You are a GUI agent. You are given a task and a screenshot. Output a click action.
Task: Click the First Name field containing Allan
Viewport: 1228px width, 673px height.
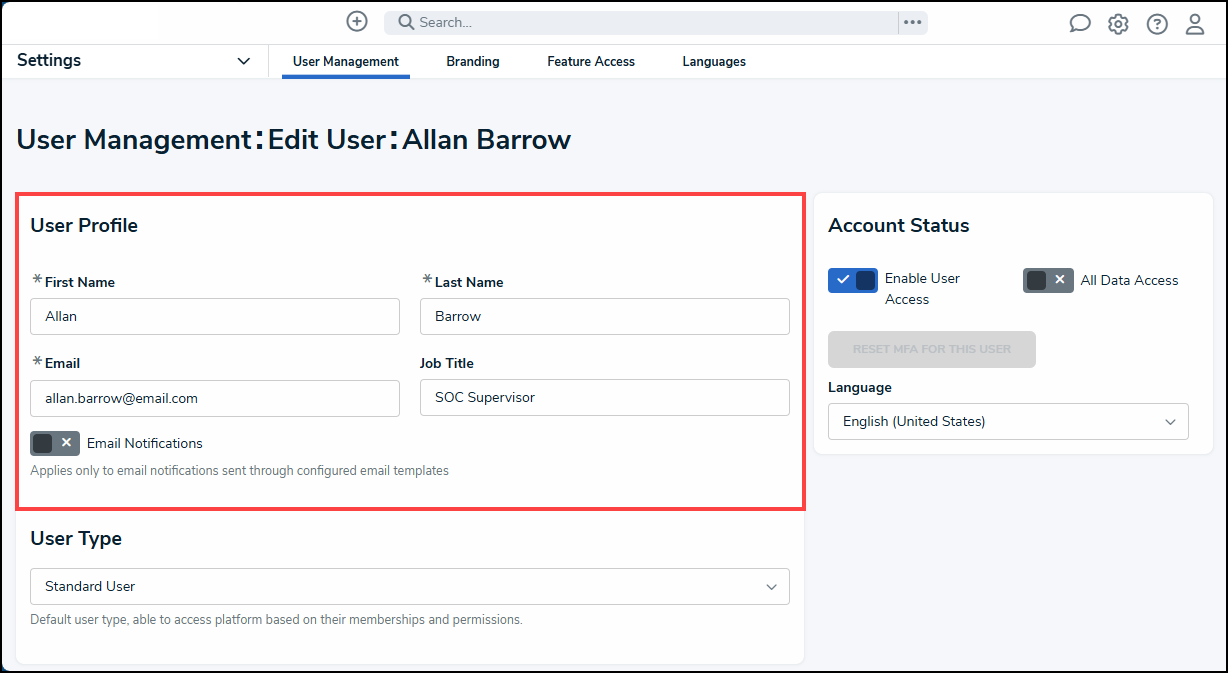pos(215,316)
